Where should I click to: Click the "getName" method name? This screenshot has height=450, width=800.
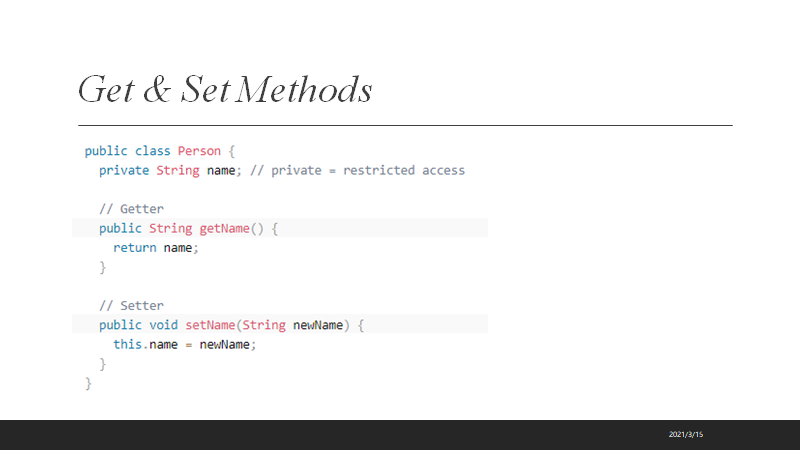[224, 229]
